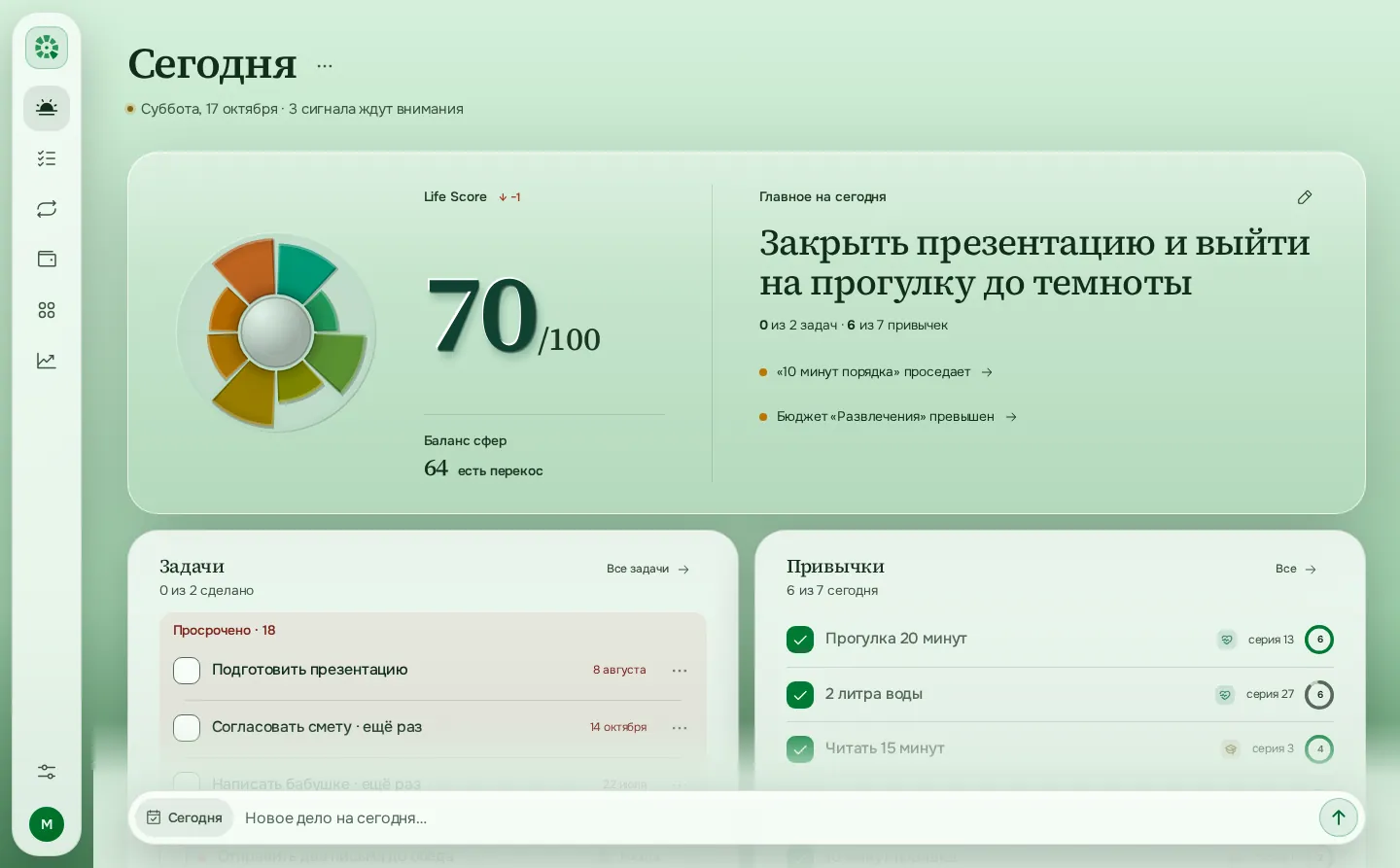Click progress ring for 2 литра воды
The height and width of the screenshot is (868, 1400).
click(x=1319, y=695)
